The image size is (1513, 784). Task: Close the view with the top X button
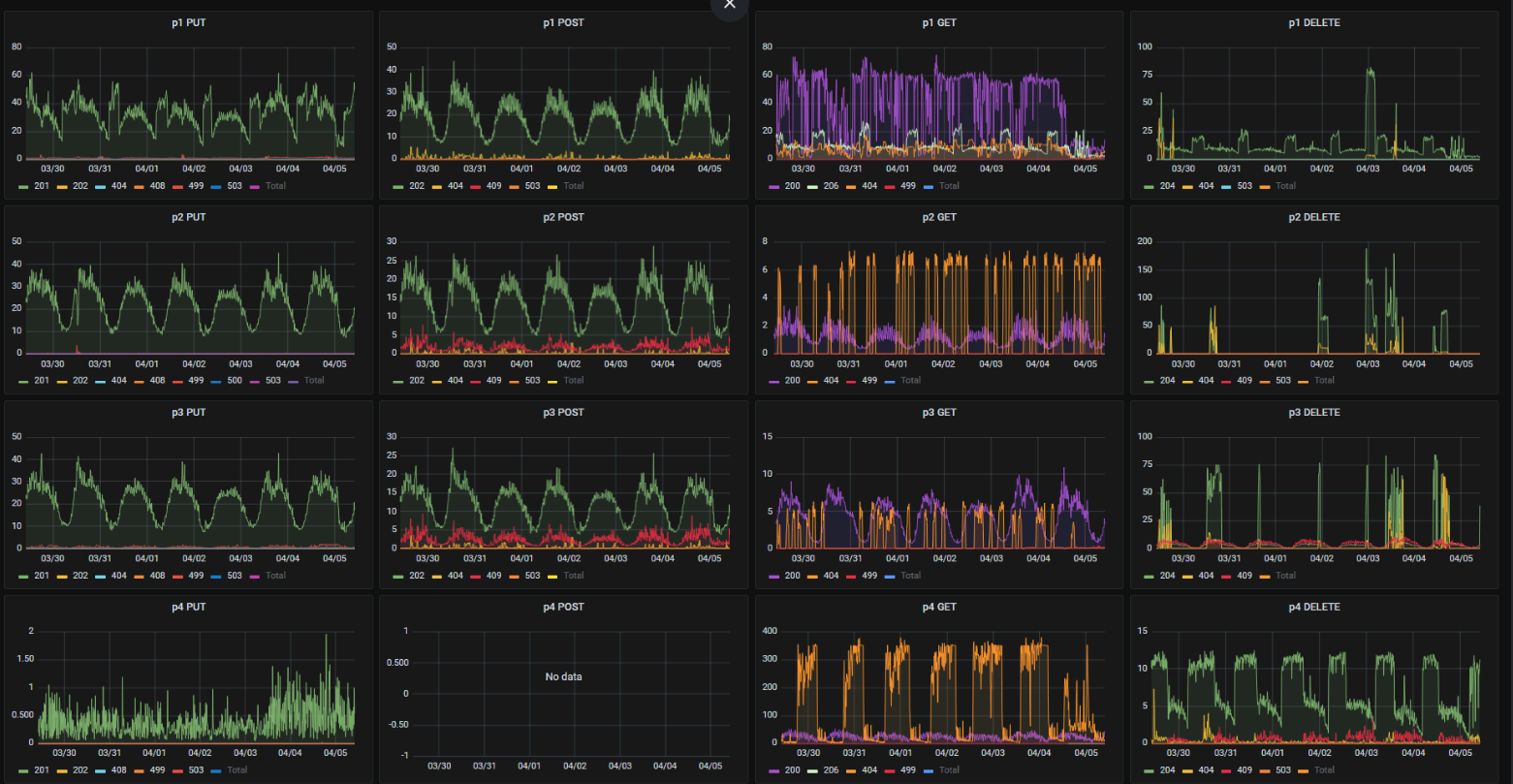pyautogui.click(x=730, y=4)
